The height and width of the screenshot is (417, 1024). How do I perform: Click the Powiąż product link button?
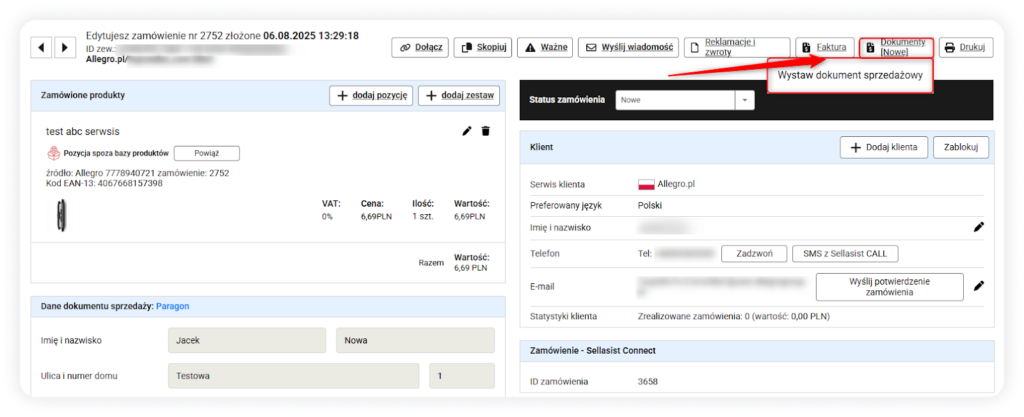click(206, 153)
